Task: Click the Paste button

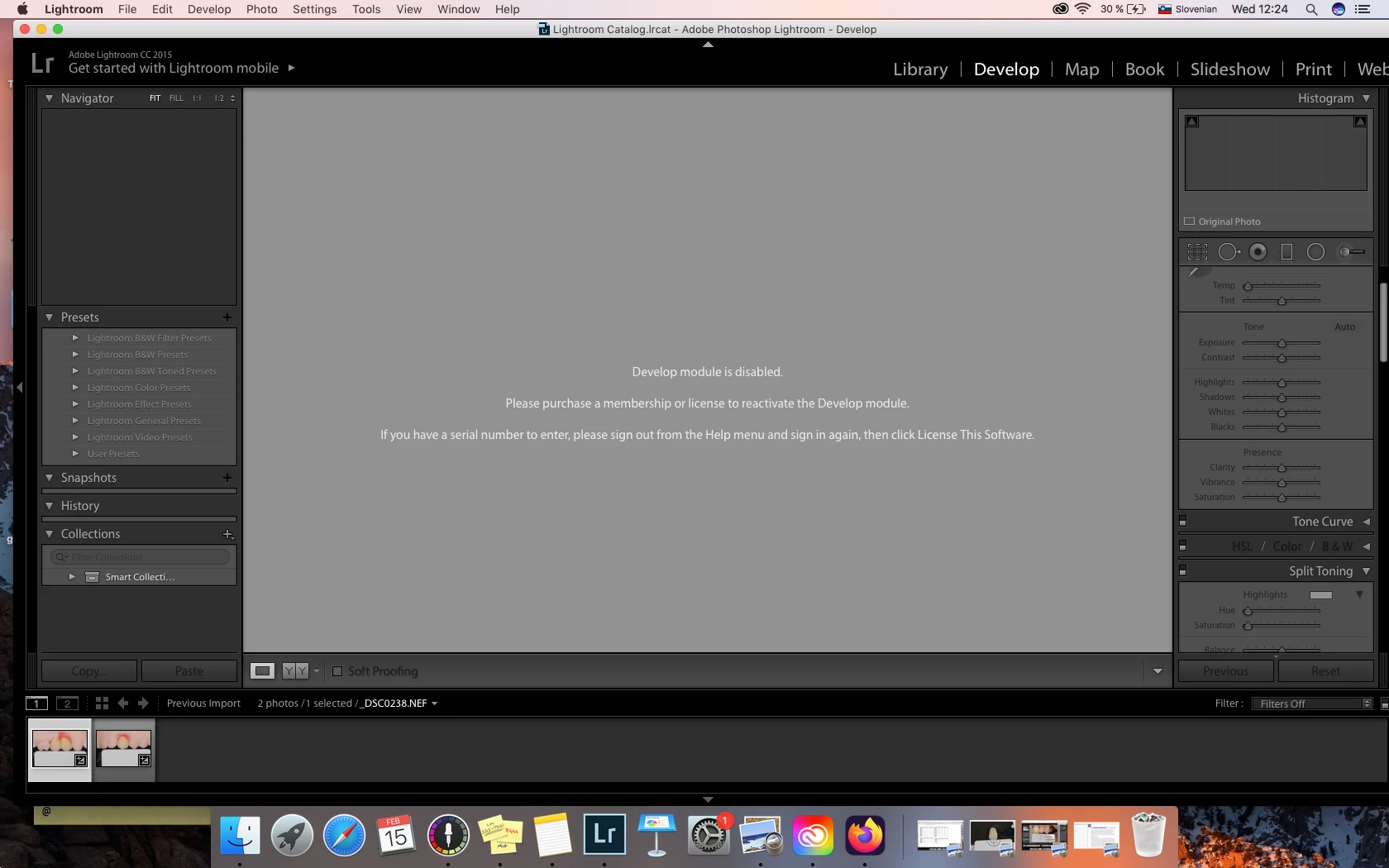Action: tap(189, 671)
